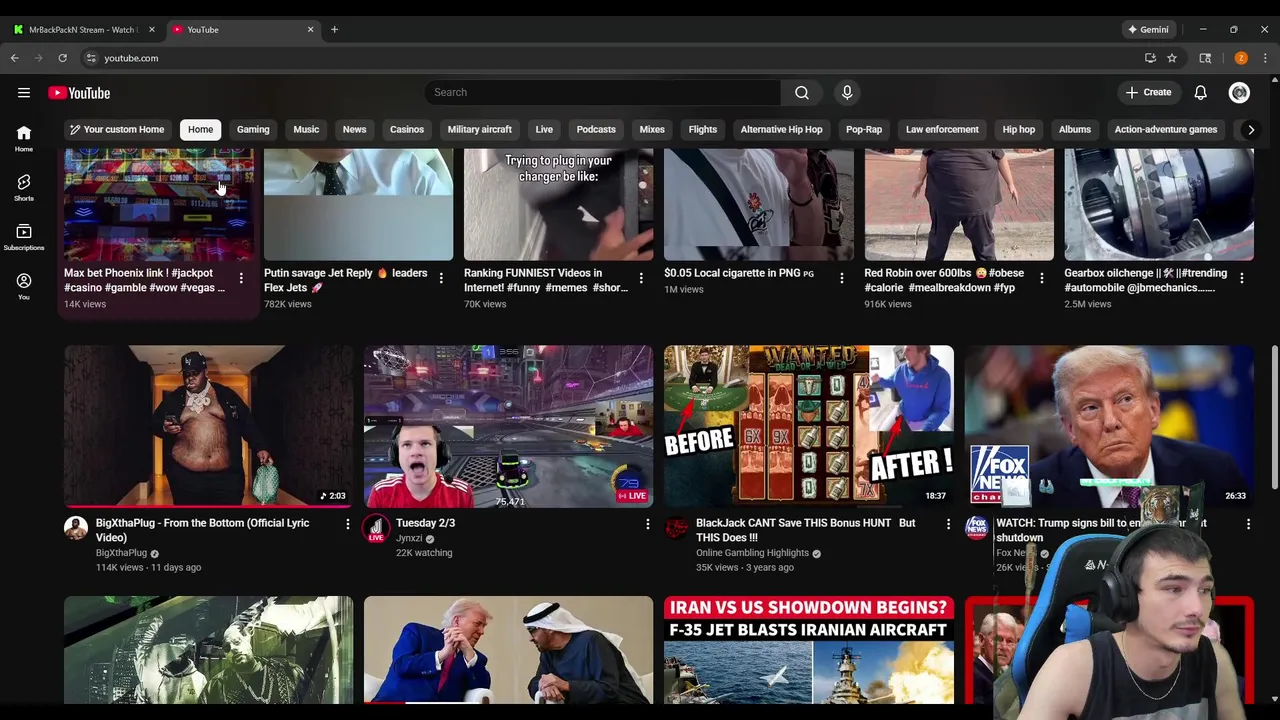Viewport: 1280px width, 720px height.
Task: Open the Fox News Trump video thumbnail
Action: coord(1108,426)
